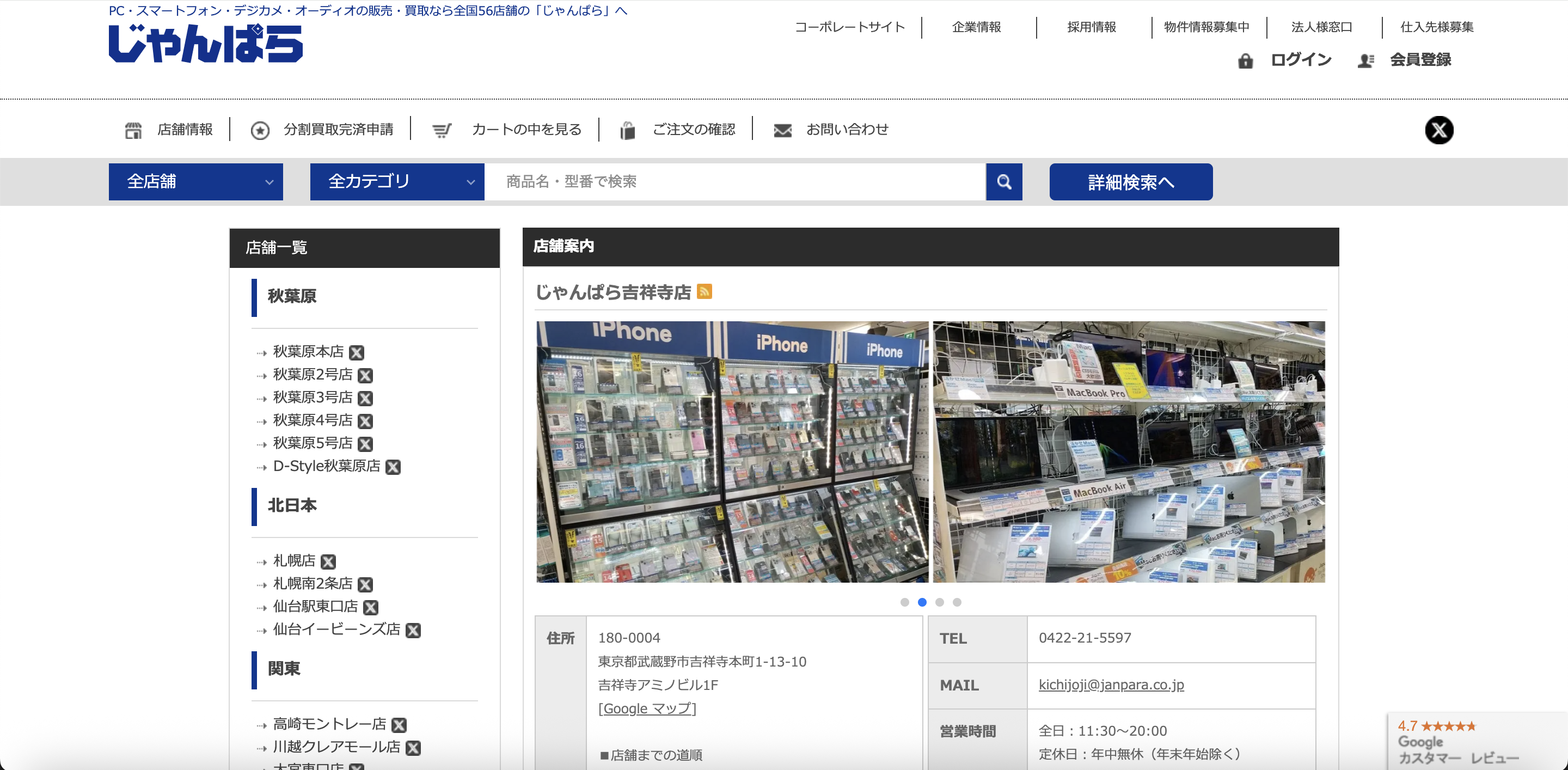Click the iPhone showcase photo
The width and height of the screenshot is (1568, 770).
(732, 451)
